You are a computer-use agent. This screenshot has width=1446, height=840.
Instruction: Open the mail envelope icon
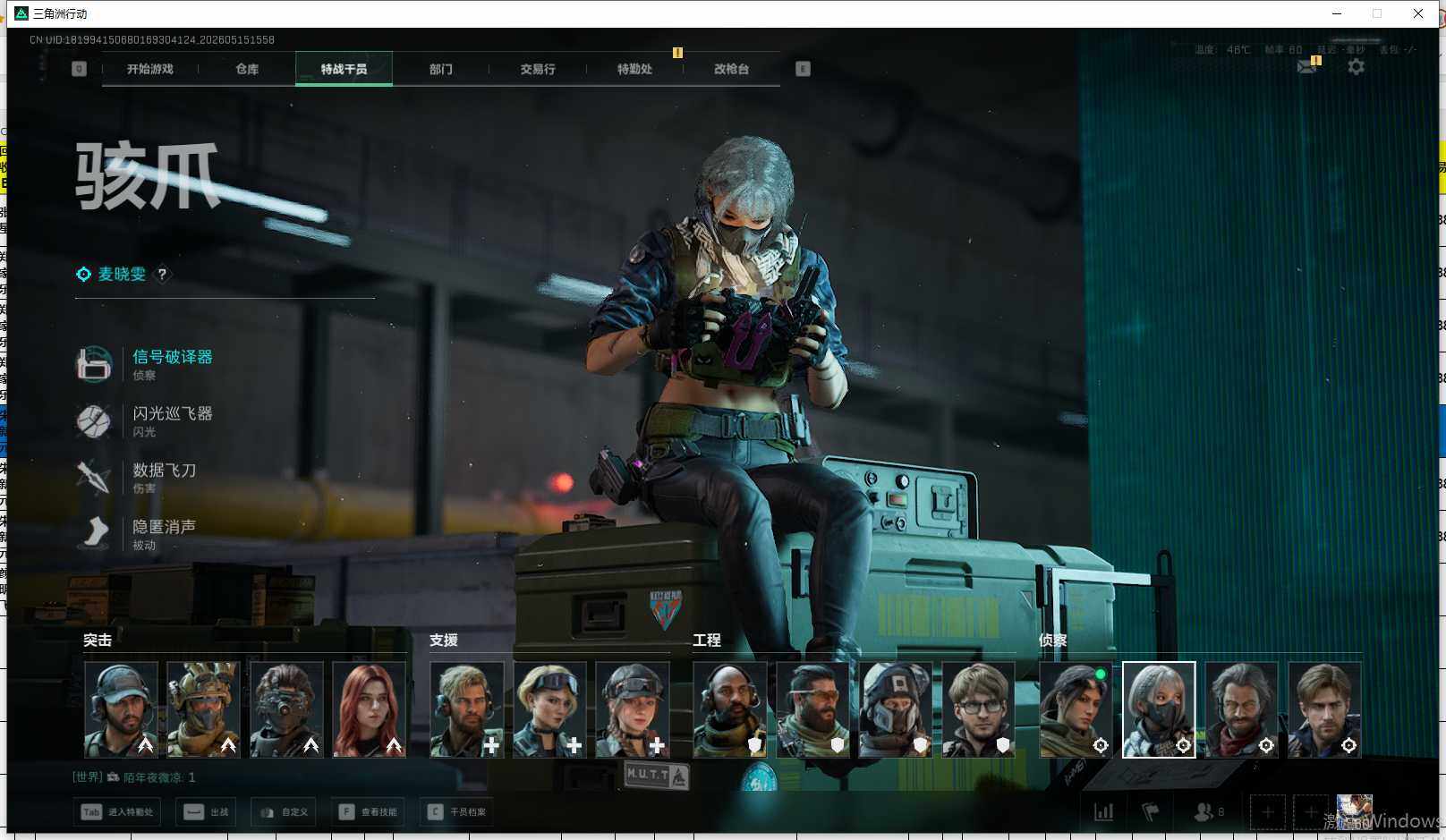coord(1307,66)
